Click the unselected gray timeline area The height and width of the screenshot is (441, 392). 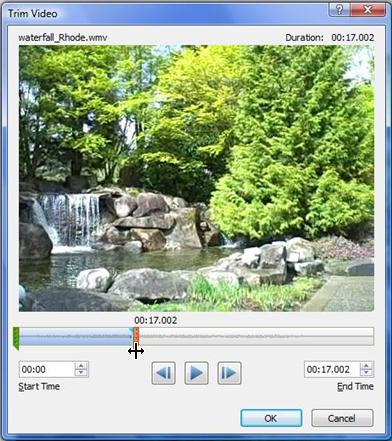(256, 336)
